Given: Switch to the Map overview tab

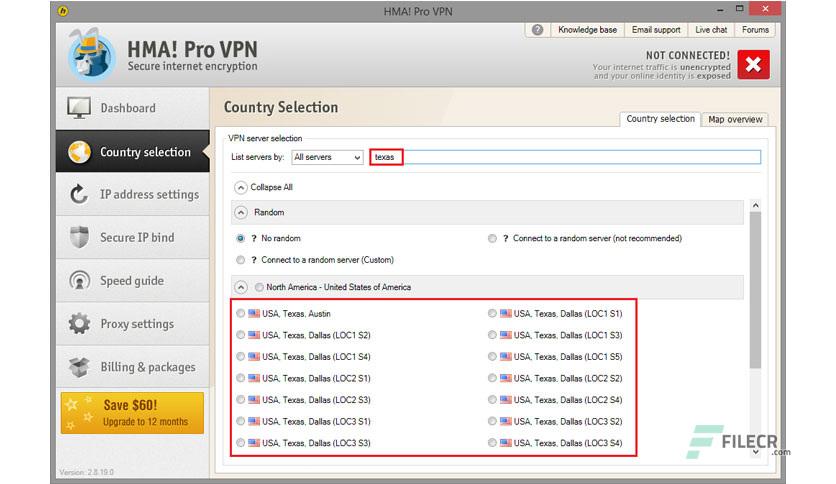Looking at the screenshot, I should [x=735, y=119].
